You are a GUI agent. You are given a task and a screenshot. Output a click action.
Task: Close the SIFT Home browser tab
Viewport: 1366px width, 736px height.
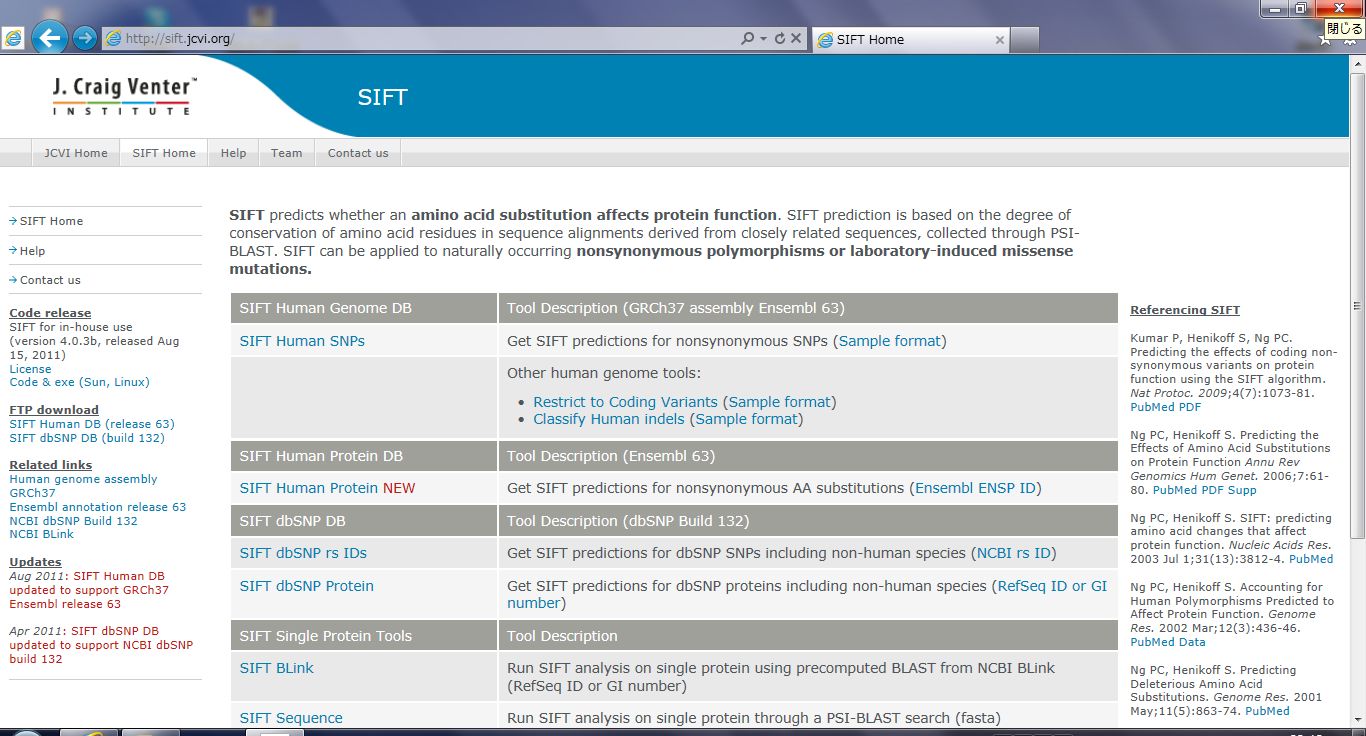999,40
